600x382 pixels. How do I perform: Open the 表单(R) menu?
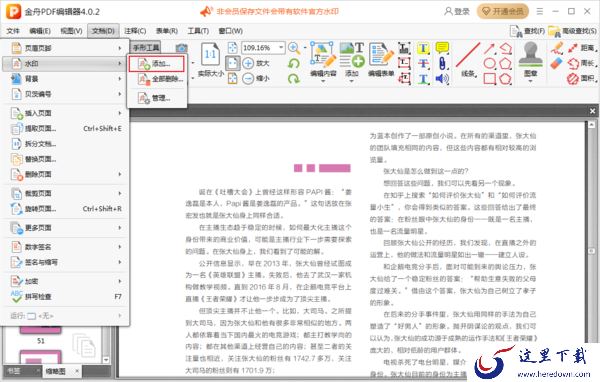[166, 31]
